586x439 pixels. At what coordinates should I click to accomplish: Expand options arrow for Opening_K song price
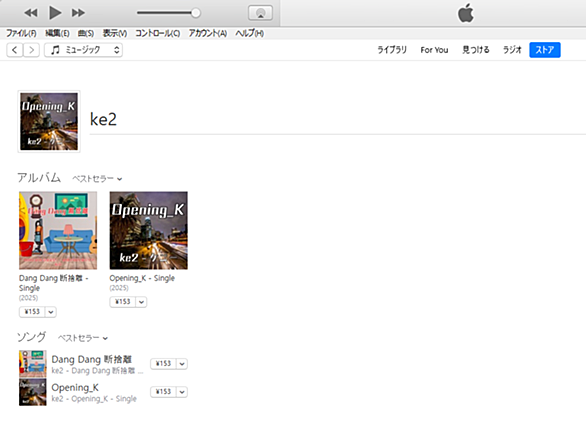[x=182, y=392]
